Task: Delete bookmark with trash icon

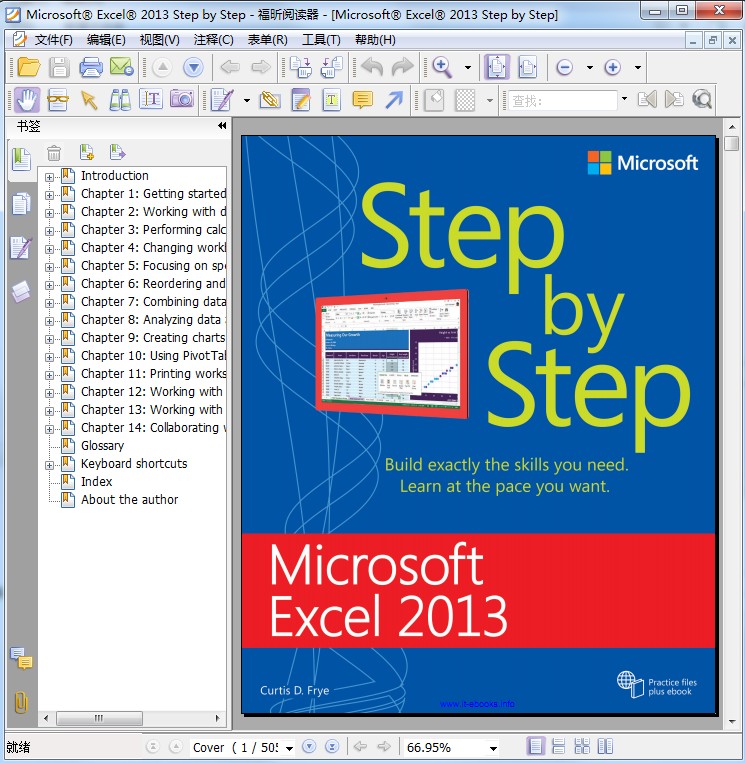Action: (x=54, y=153)
